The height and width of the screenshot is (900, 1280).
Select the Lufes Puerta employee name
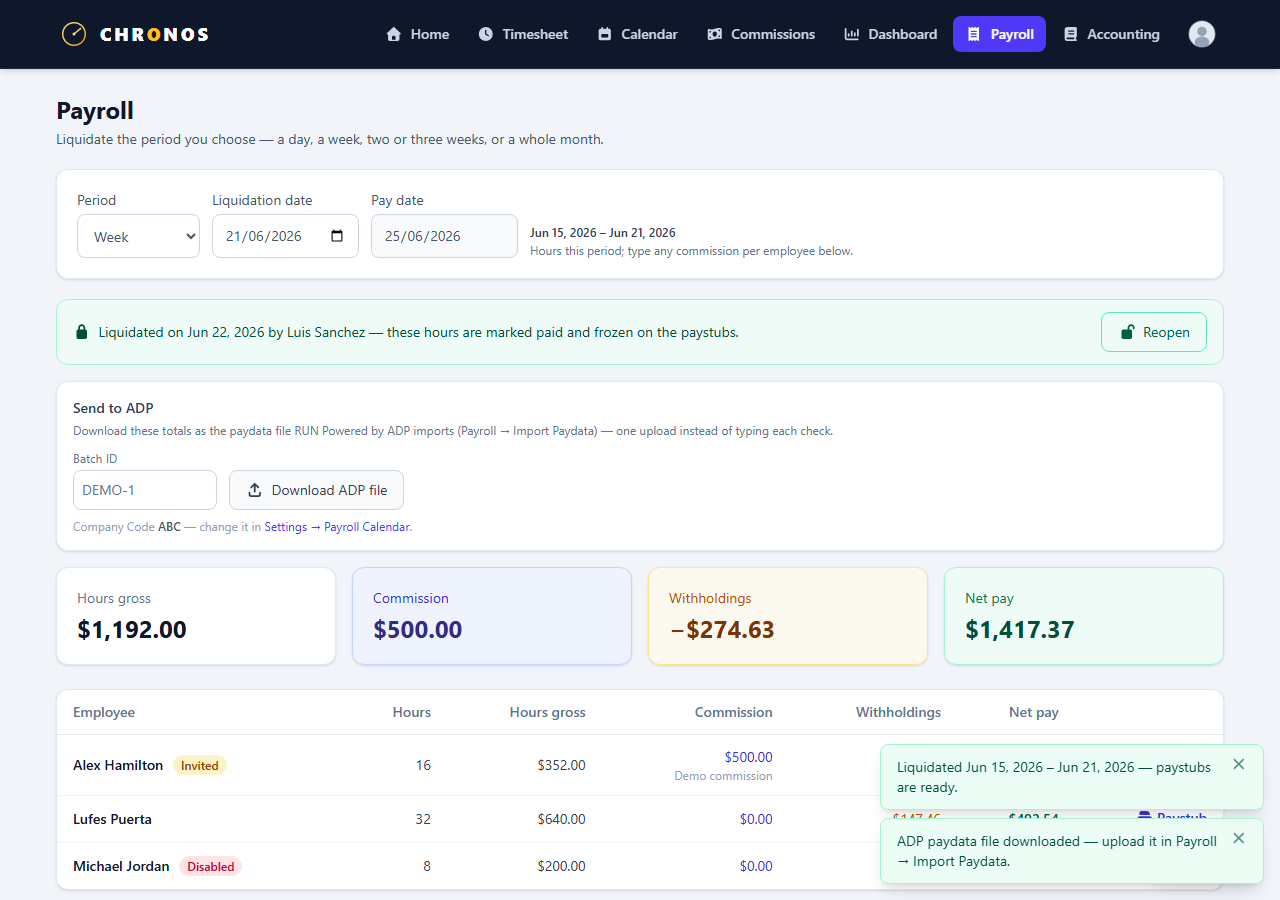(x=112, y=819)
